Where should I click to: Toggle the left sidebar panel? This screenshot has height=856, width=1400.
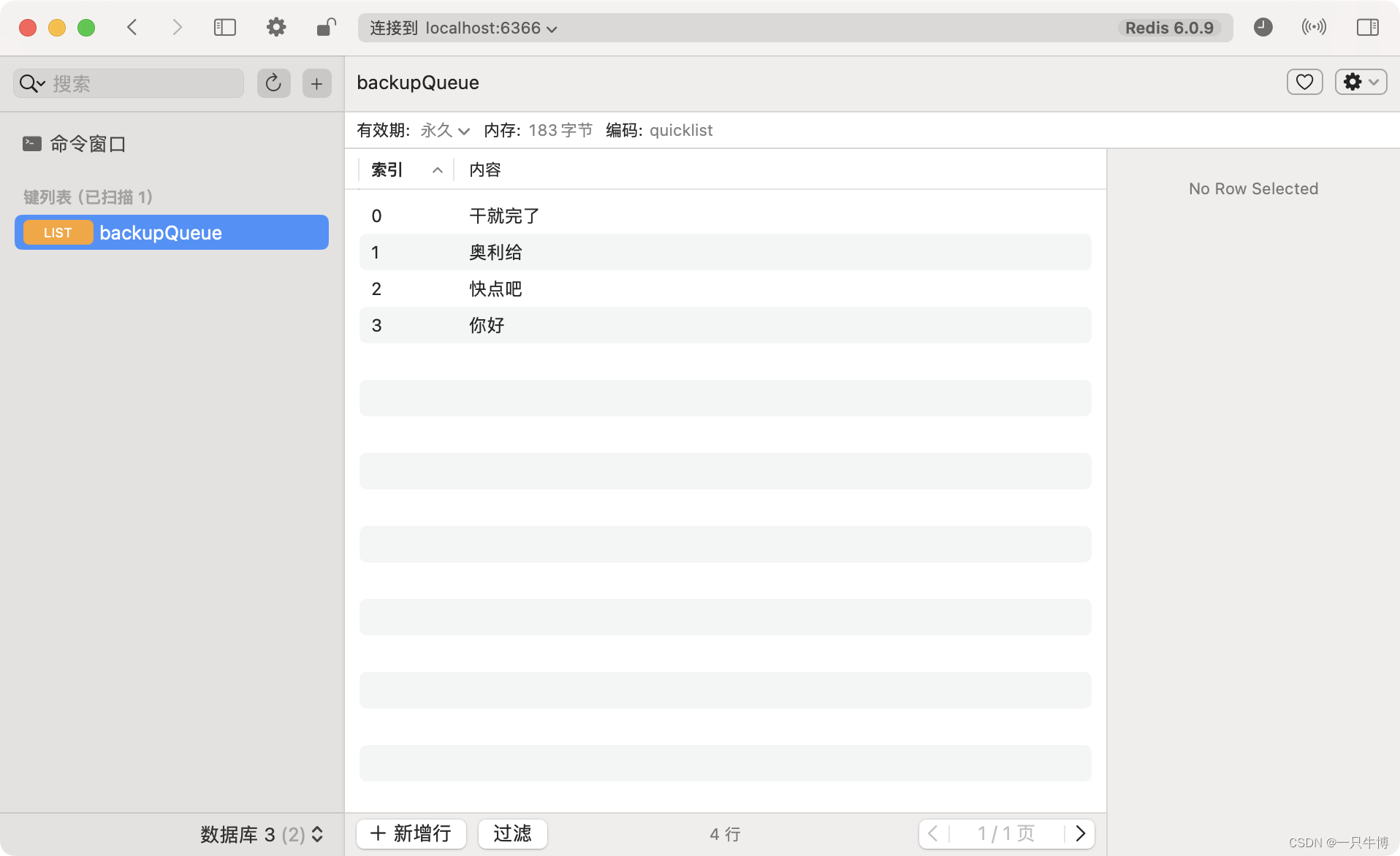pyautogui.click(x=224, y=28)
